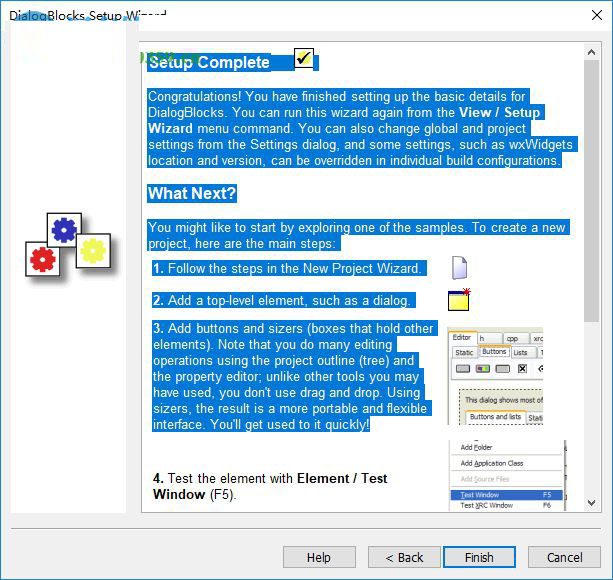Click 'You might like to start by exploring' paragraph

click(x=357, y=235)
